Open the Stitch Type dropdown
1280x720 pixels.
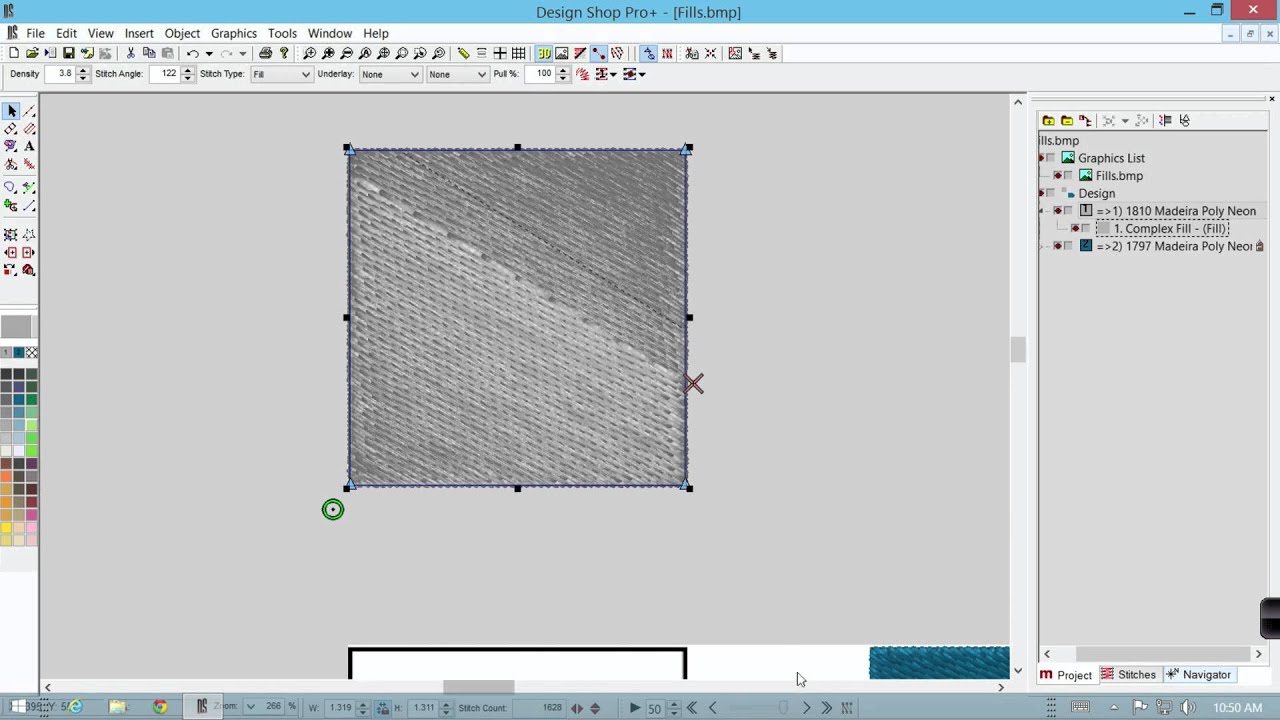[x=305, y=74]
